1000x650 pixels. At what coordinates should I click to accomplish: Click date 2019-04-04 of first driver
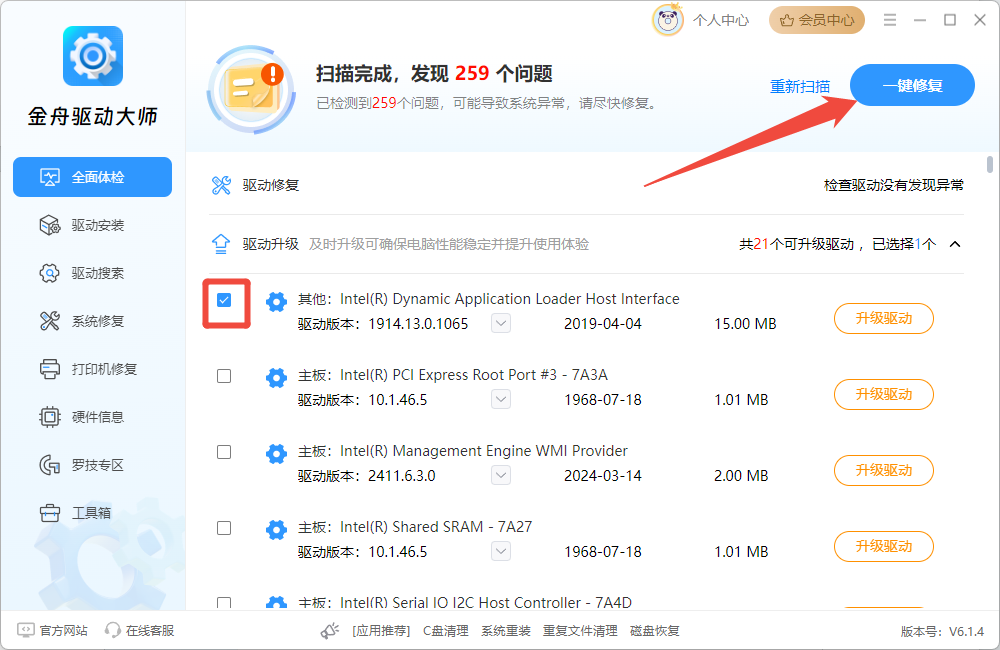(603, 324)
